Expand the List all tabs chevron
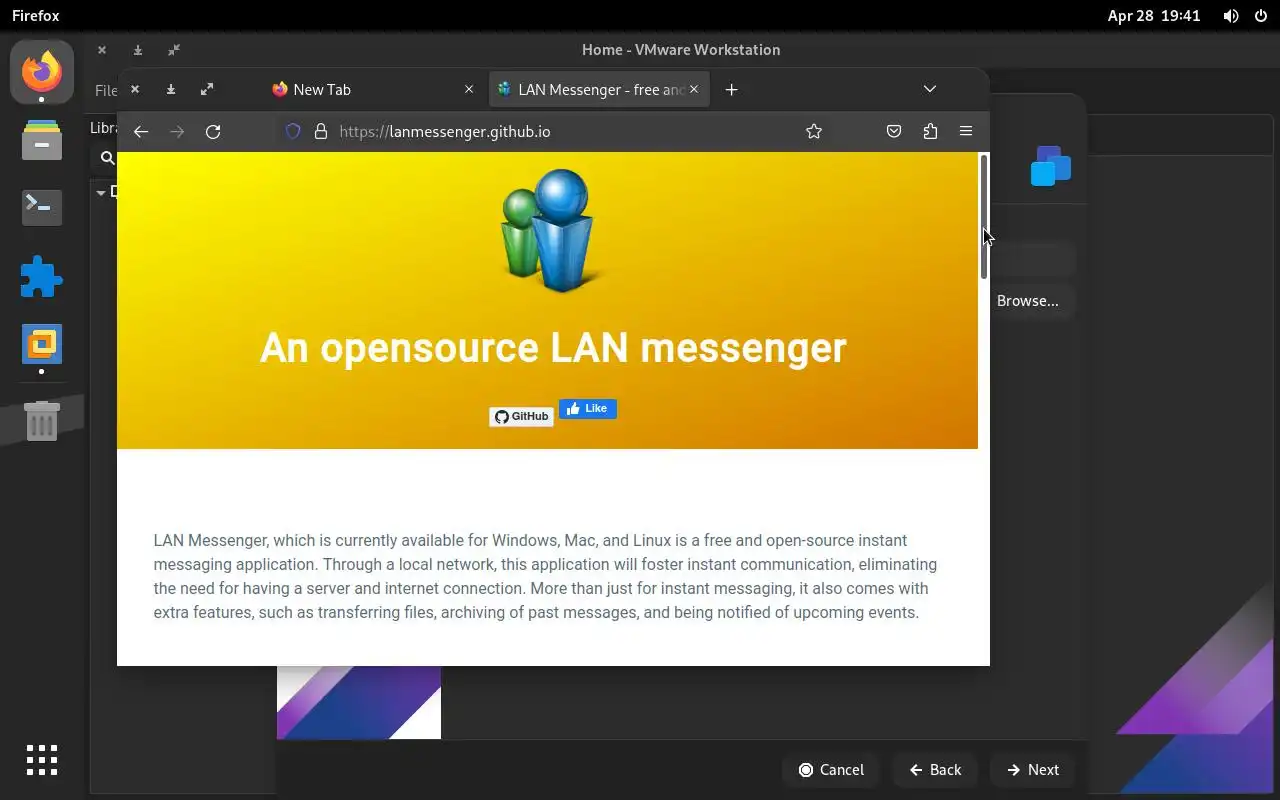This screenshot has height=800, width=1280. (x=930, y=89)
